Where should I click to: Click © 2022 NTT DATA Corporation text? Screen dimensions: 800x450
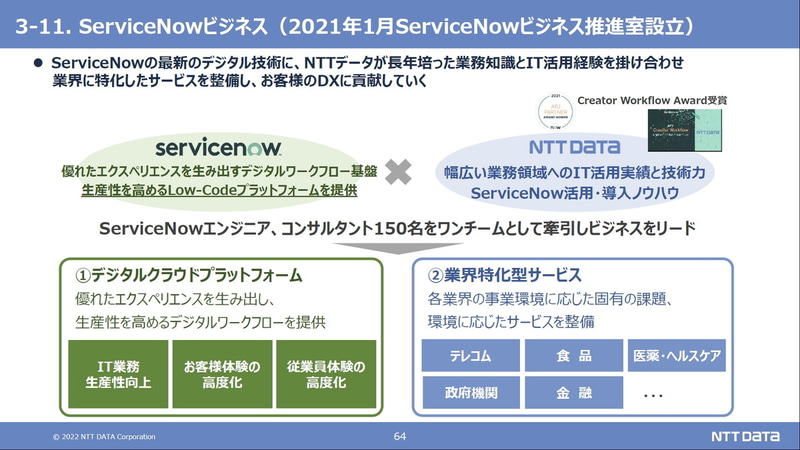tap(104, 437)
